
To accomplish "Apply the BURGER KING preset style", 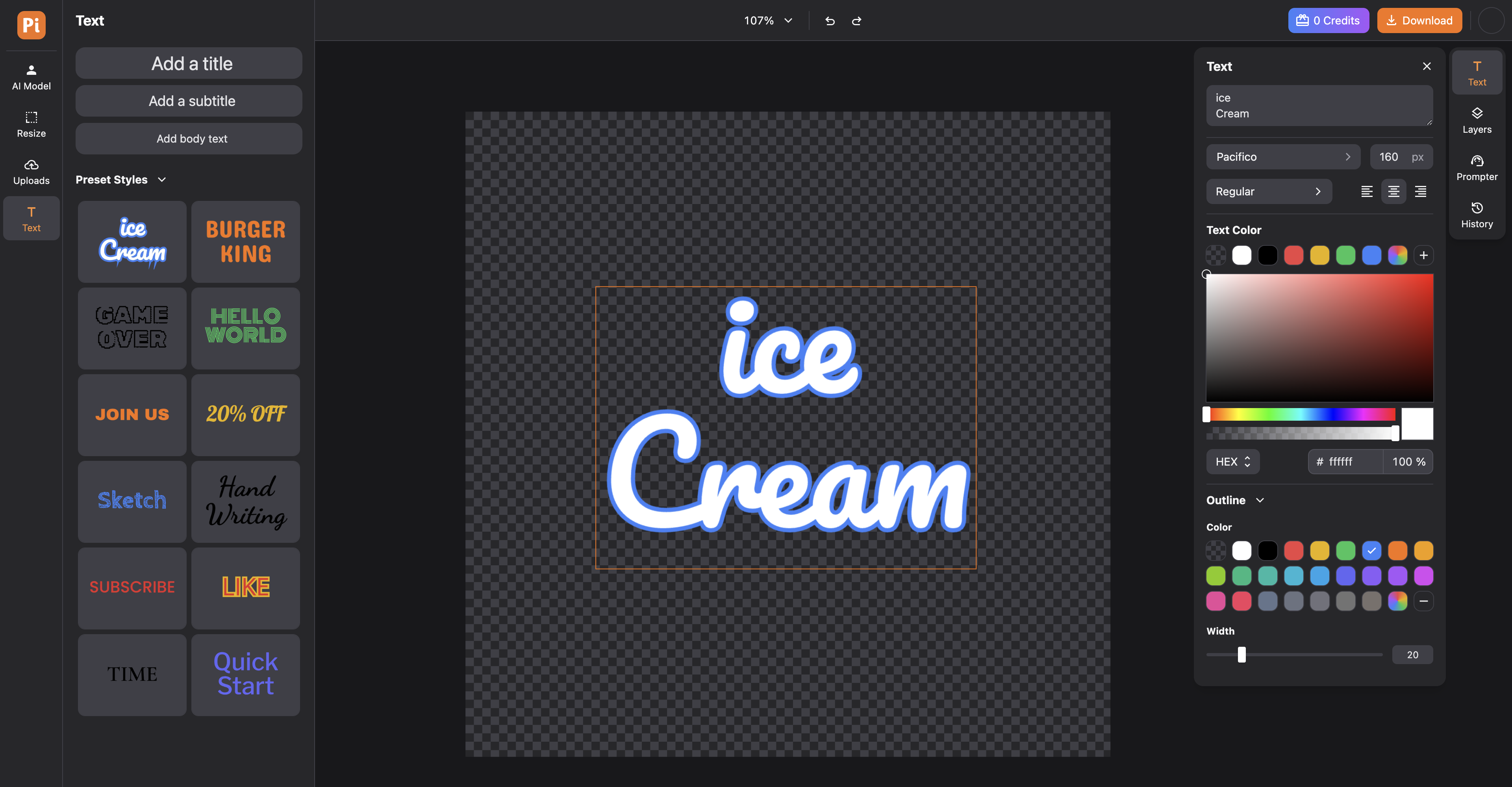I will pos(245,241).
